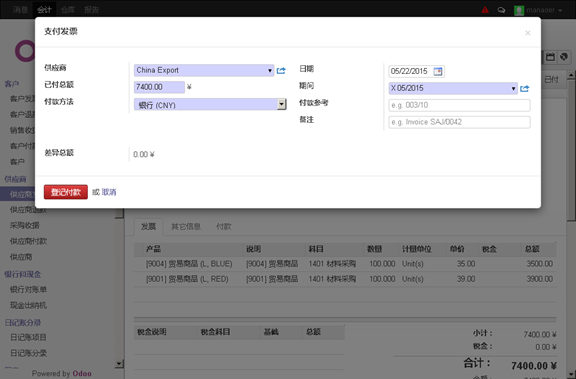
Task: Expand the X 05/2015 period dropdown
Action: [513, 89]
